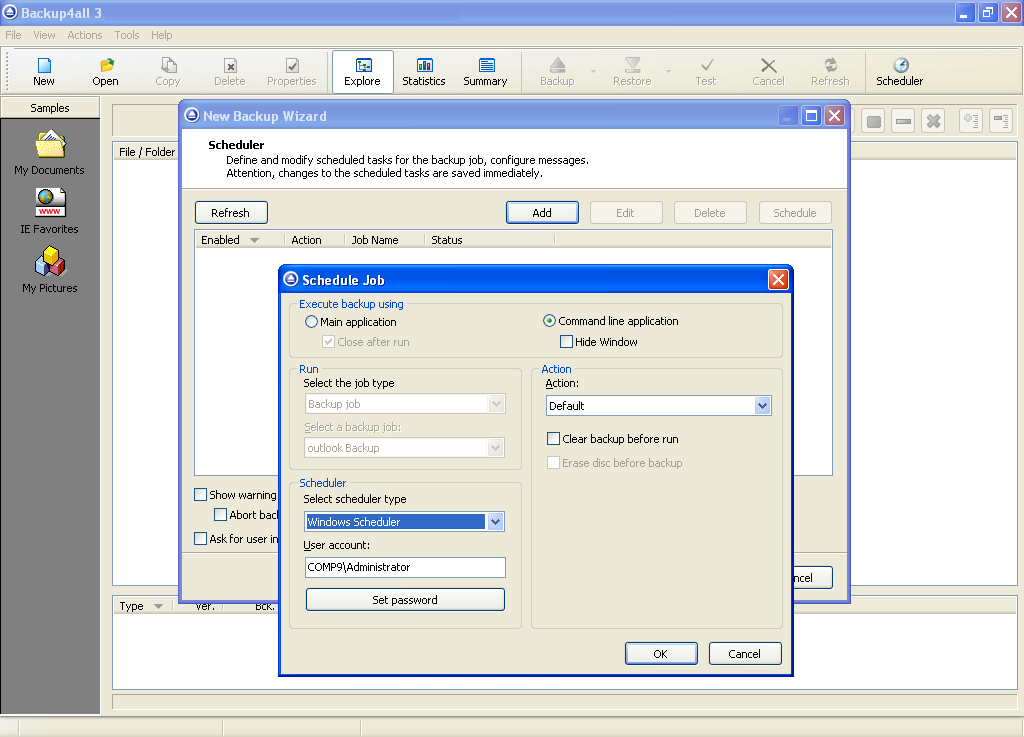1024x737 pixels.
Task: Open the Select a backup job dropdown
Action: point(496,448)
